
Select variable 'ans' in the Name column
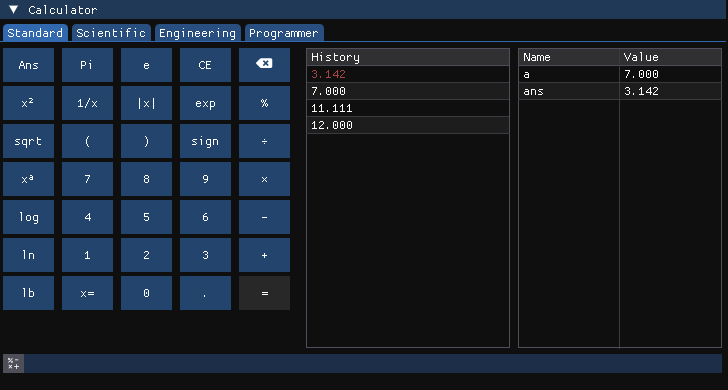569,91
